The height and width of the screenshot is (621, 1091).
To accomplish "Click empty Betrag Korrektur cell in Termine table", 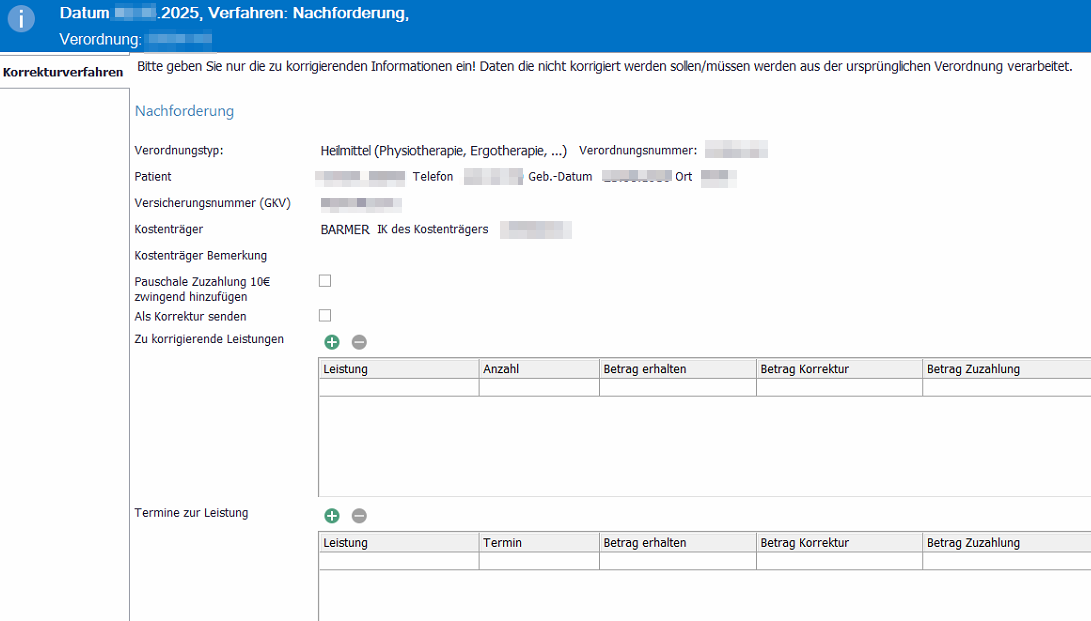I will [839, 561].
